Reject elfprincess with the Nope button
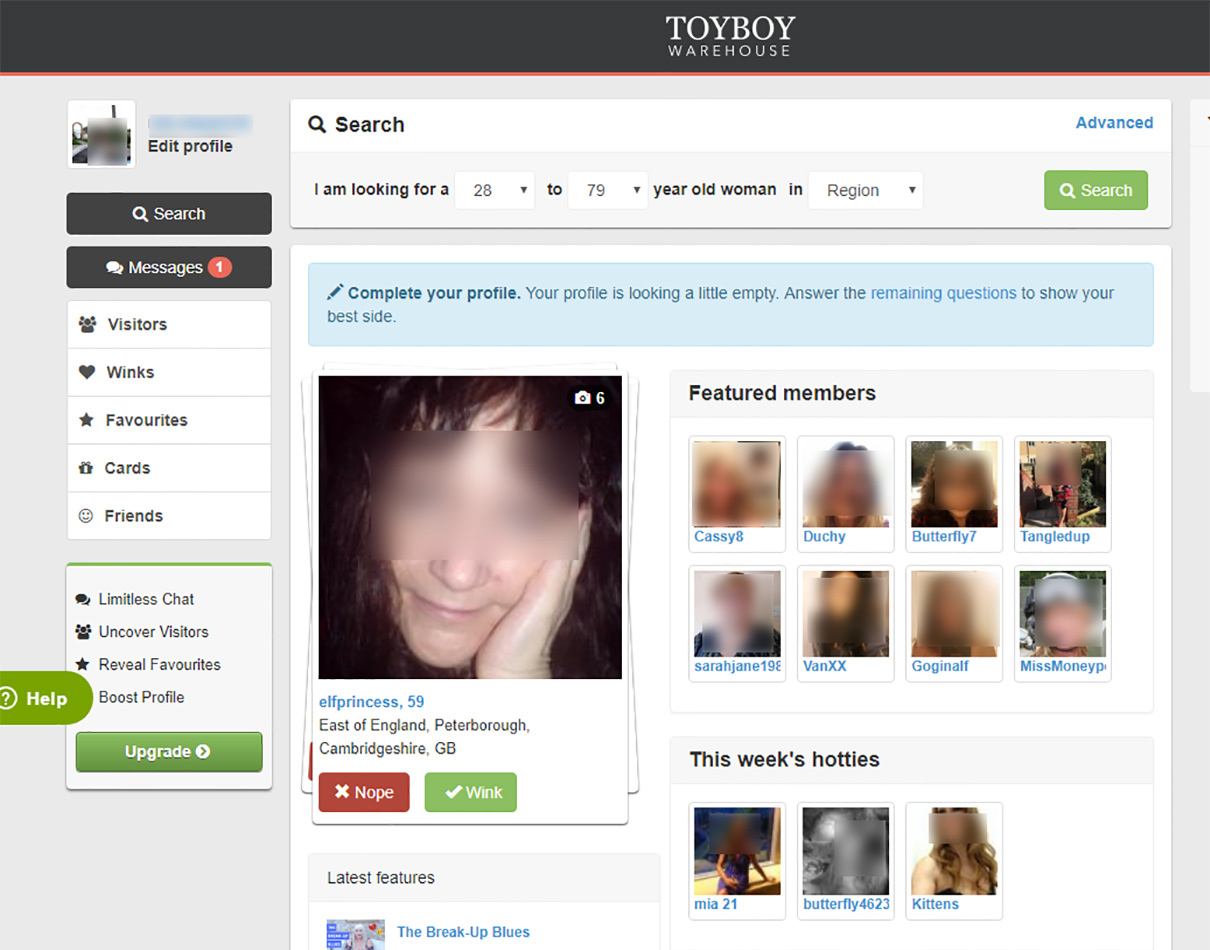This screenshot has width=1210, height=950. [364, 792]
